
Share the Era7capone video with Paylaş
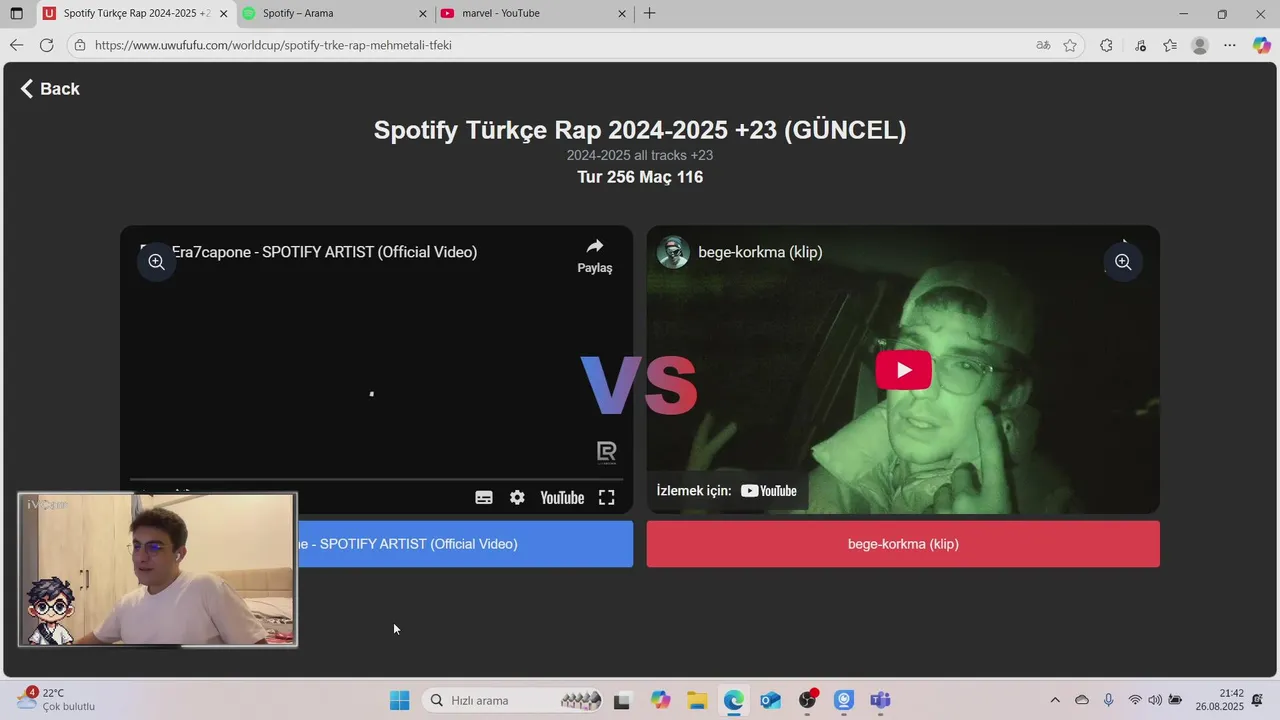[x=595, y=256]
